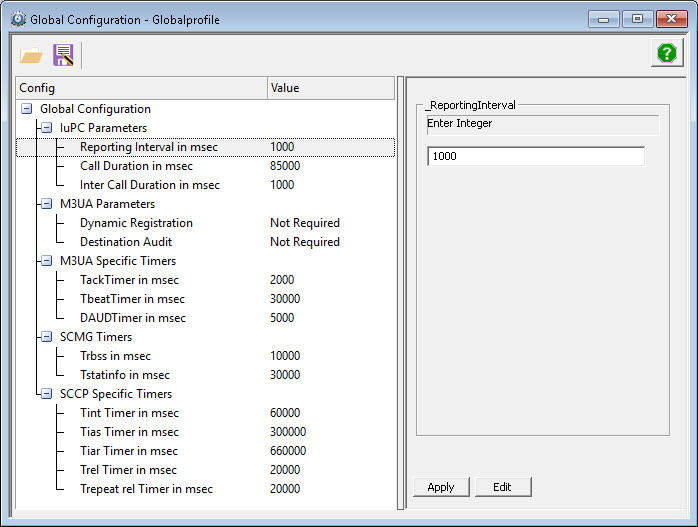Image resolution: width=698 pixels, height=527 pixels.
Task: Select Trepeat rel Timer in msec row
Action: [x=205, y=489]
